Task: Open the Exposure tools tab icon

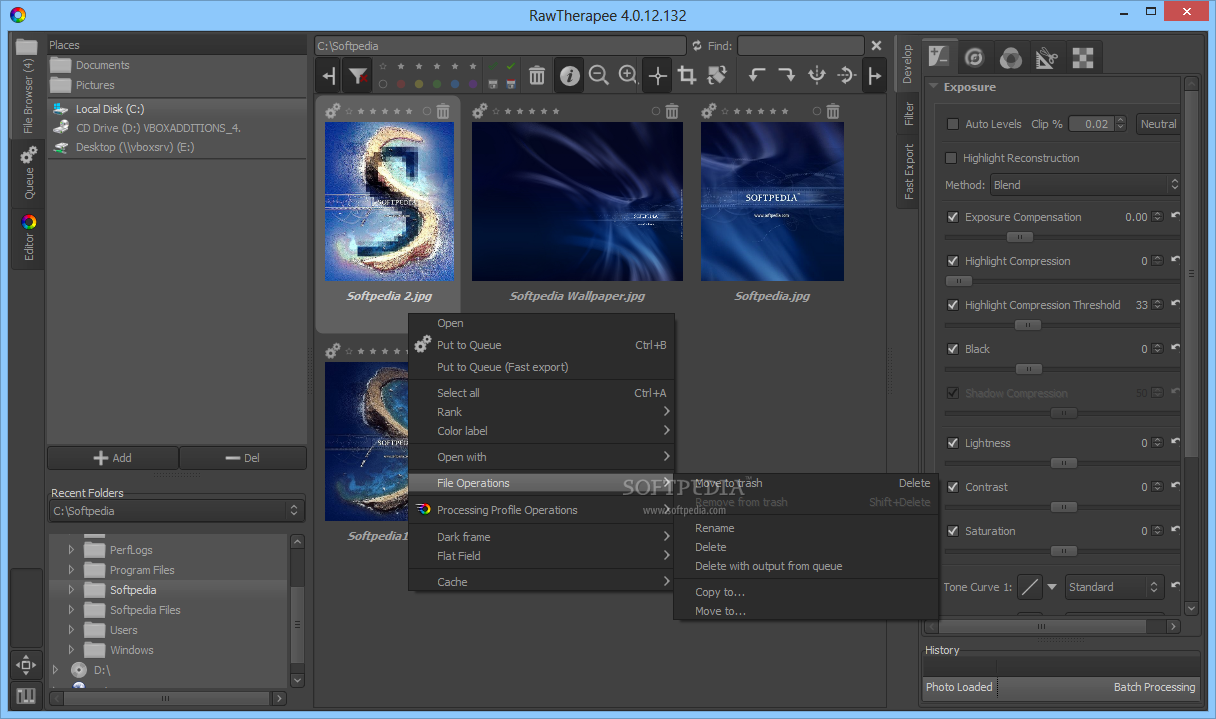Action: [941, 57]
